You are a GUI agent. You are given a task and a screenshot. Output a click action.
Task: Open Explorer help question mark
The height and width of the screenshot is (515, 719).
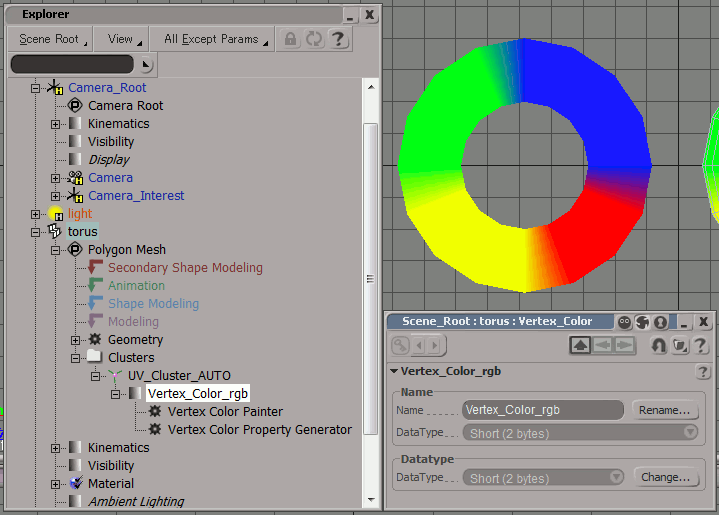pos(339,39)
